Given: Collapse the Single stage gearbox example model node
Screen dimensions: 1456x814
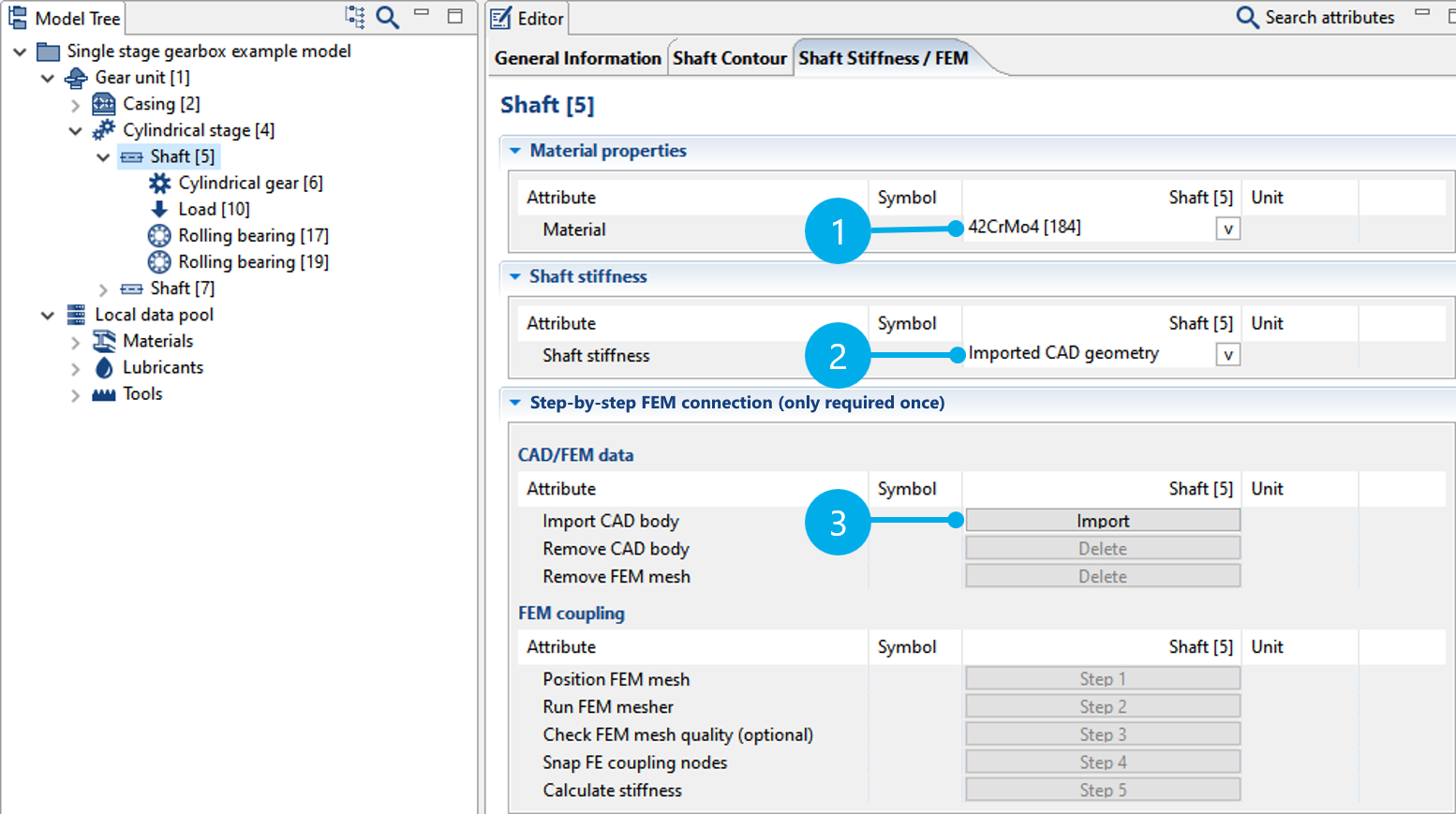Looking at the screenshot, I should pyautogui.click(x=20, y=52).
